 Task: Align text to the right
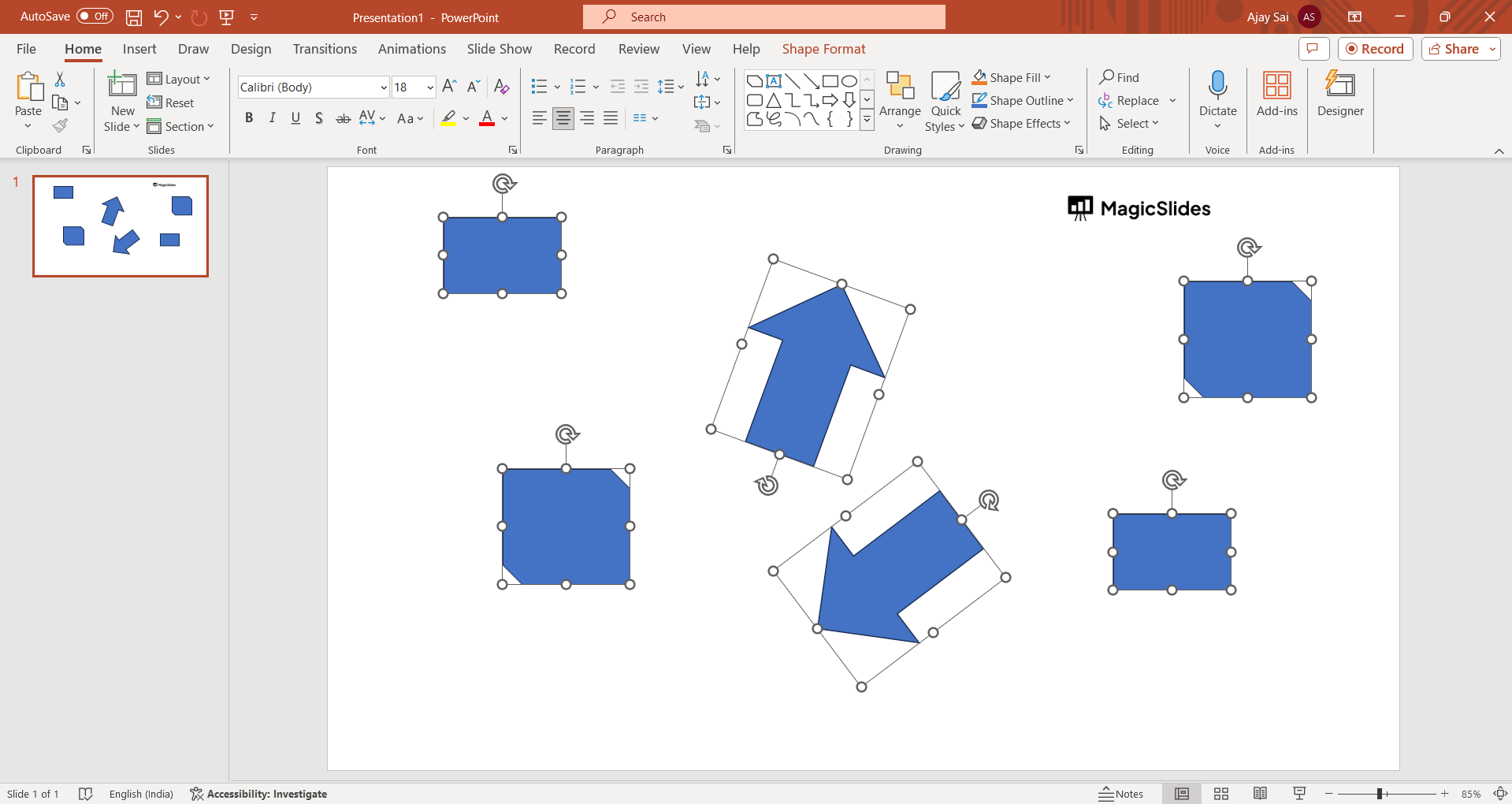[x=587, y=118]
